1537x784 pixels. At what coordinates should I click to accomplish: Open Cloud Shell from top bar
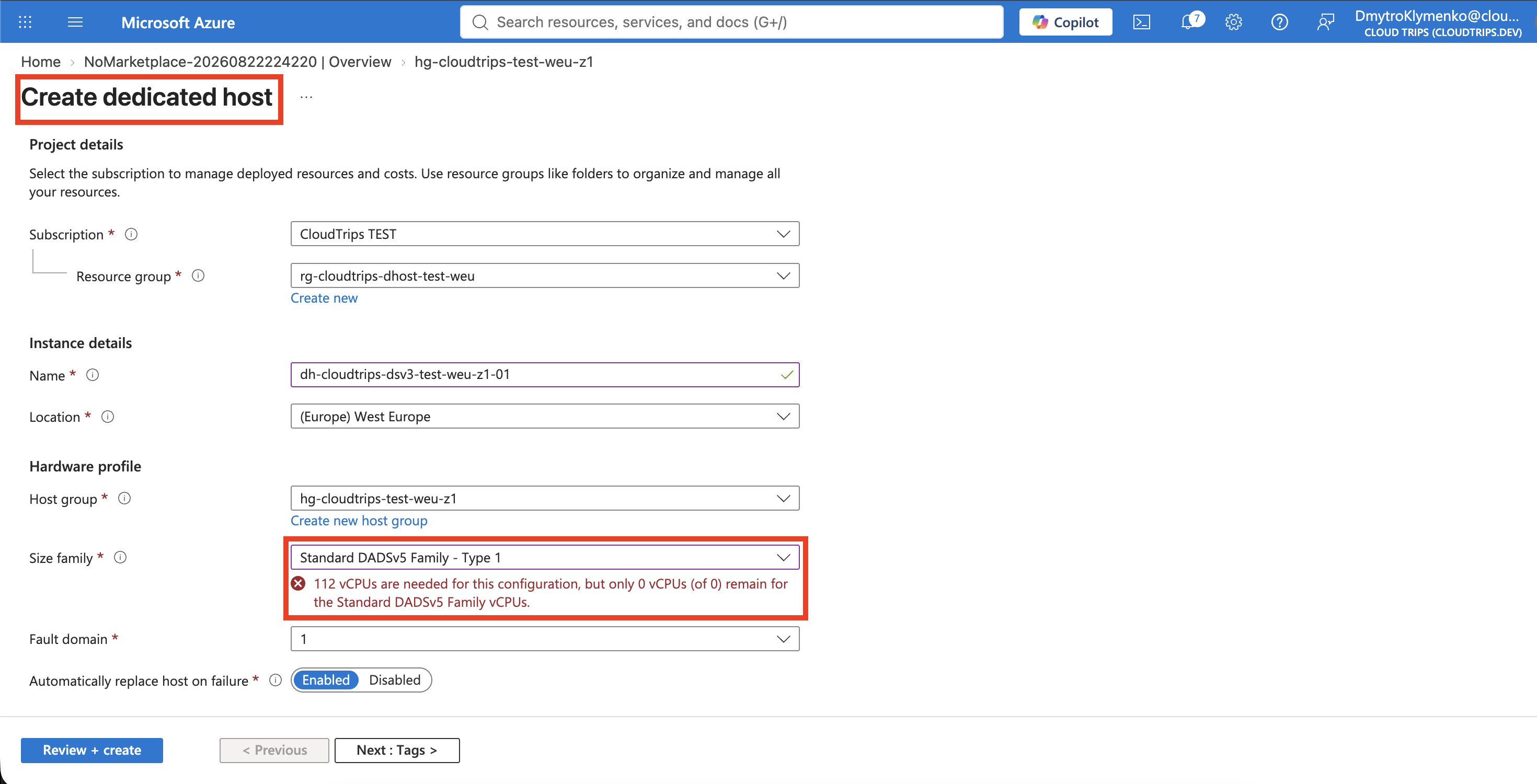[x=1141, y=22]
